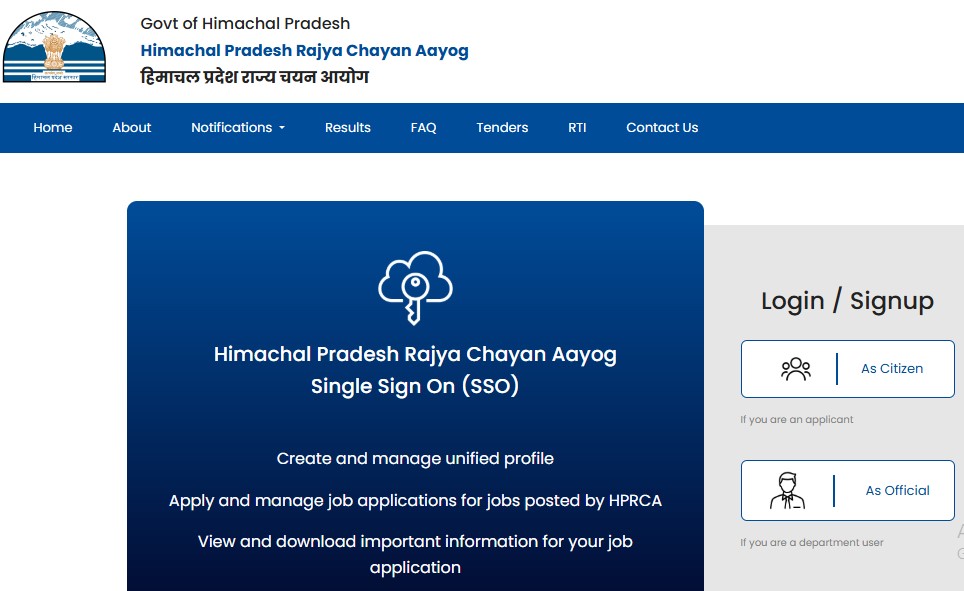Open the Results menu item
The image size is (964, 591).
point(347,127)
